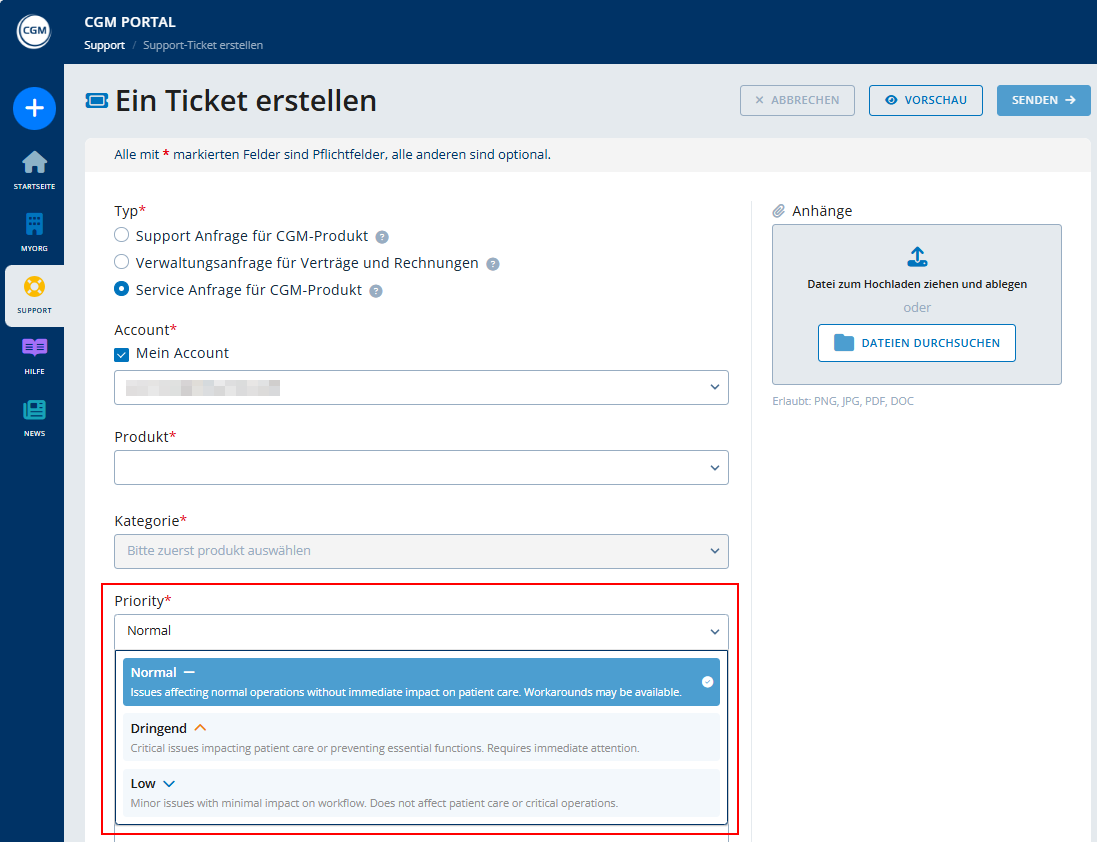Open the Kategorie dropdown
1097x842 pixels.
(x=421, y=551)
